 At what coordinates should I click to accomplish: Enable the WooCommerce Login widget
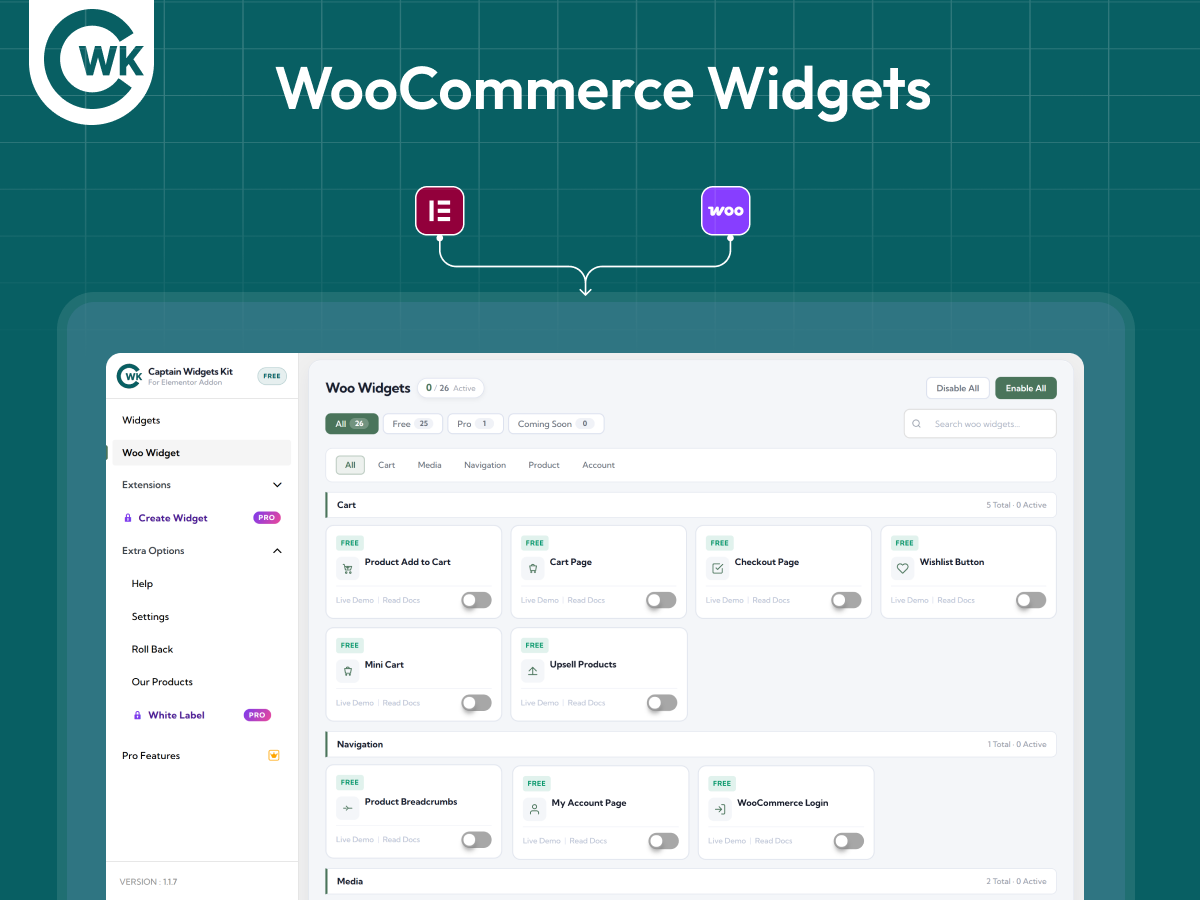click(x=848, y=841)
